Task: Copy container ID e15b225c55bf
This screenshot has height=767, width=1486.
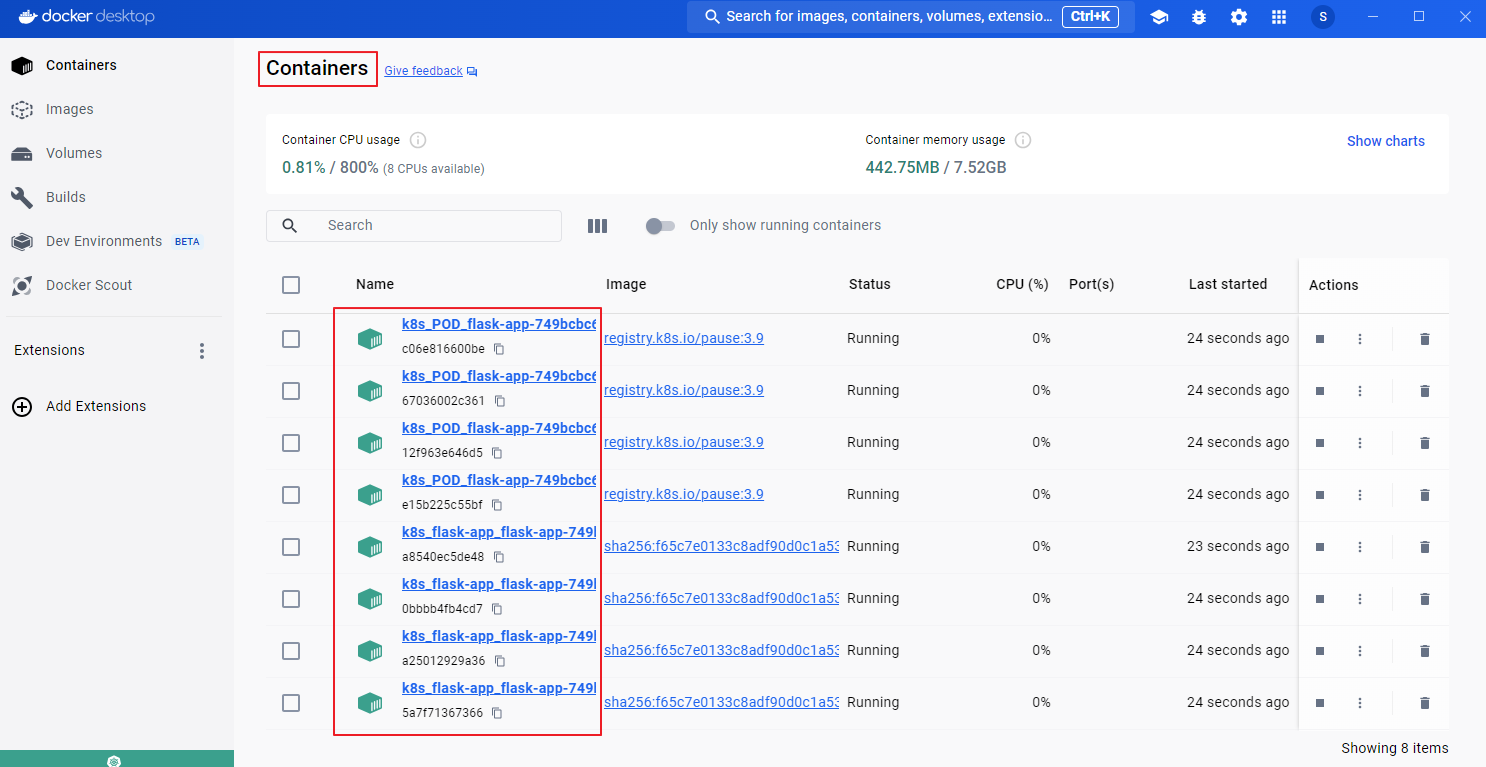Action: pos(497,505)
